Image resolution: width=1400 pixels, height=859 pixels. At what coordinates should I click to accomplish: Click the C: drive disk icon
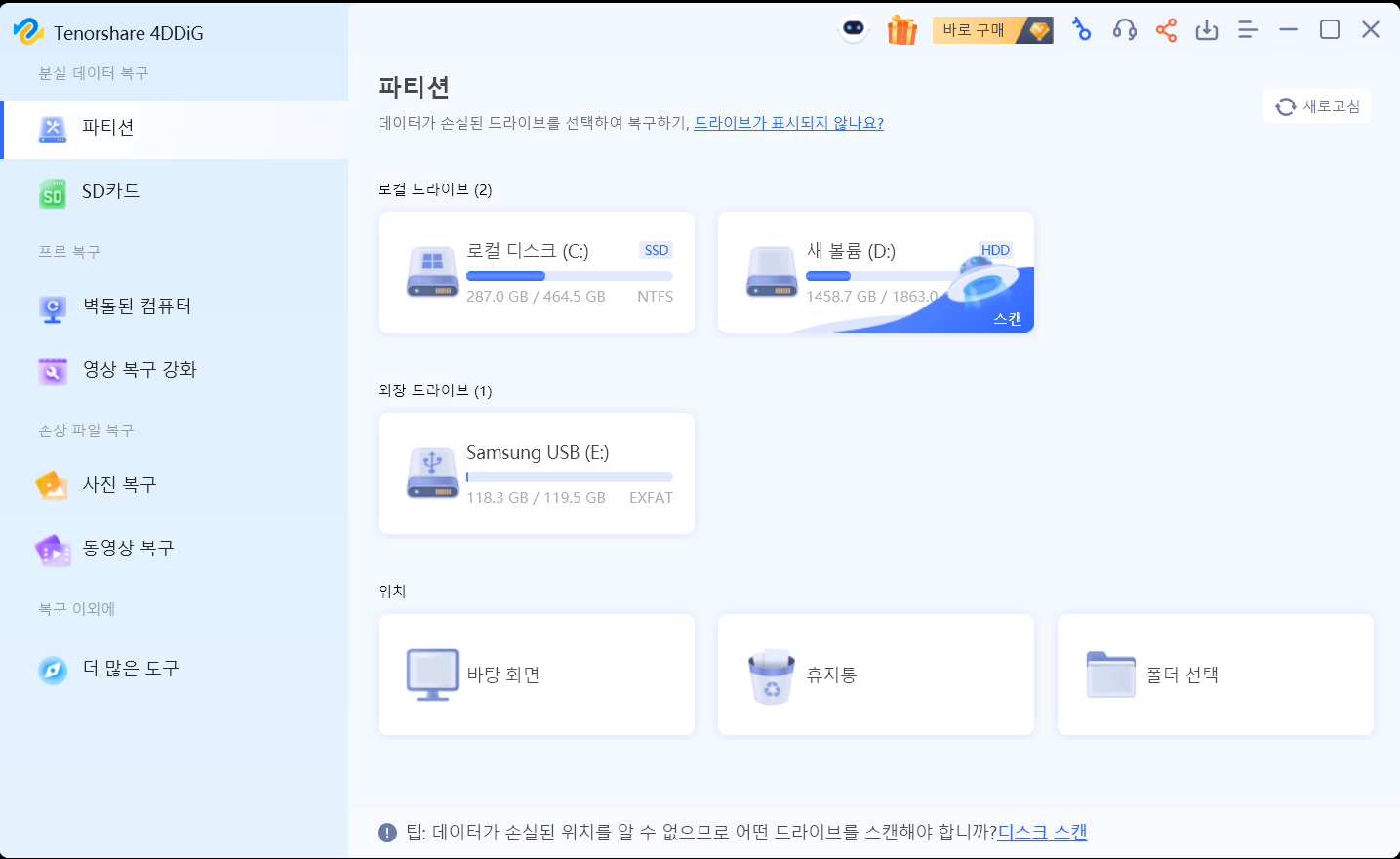[x=432, y=272]
